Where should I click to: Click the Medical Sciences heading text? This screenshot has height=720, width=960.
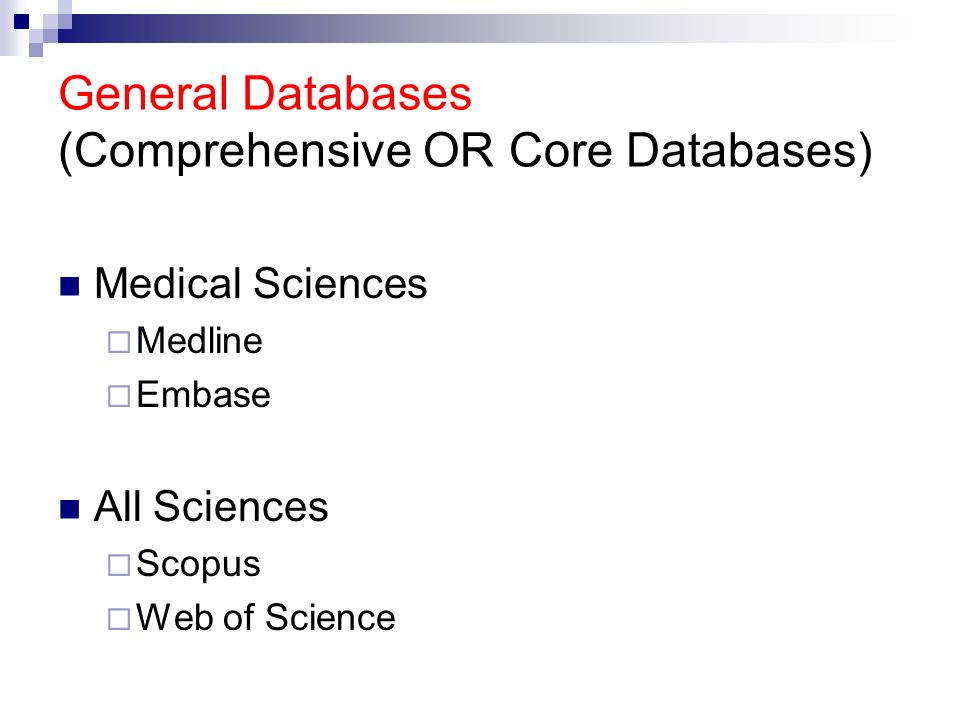click(x=261, y=283)
